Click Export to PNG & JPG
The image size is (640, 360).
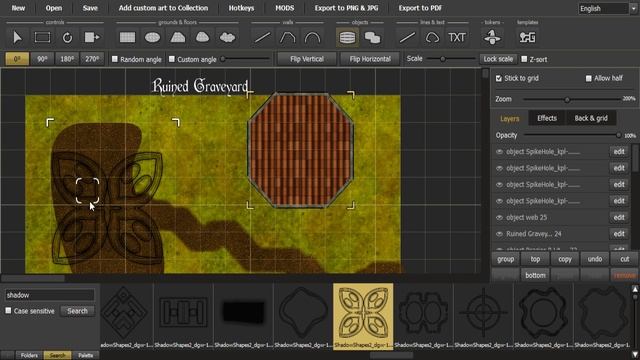coord(346,8)
